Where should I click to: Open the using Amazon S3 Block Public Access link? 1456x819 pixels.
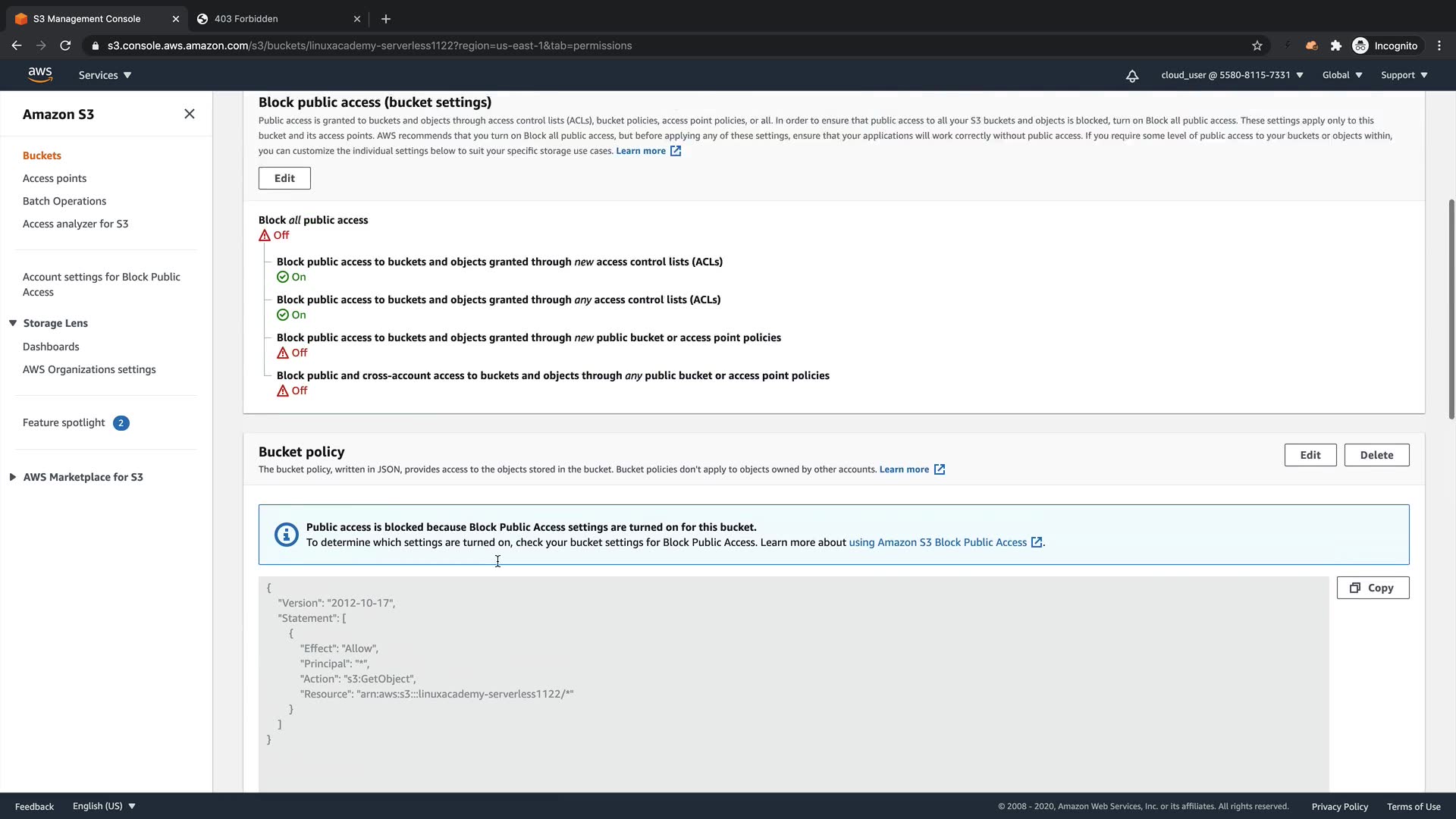click(x=937, y=542)
